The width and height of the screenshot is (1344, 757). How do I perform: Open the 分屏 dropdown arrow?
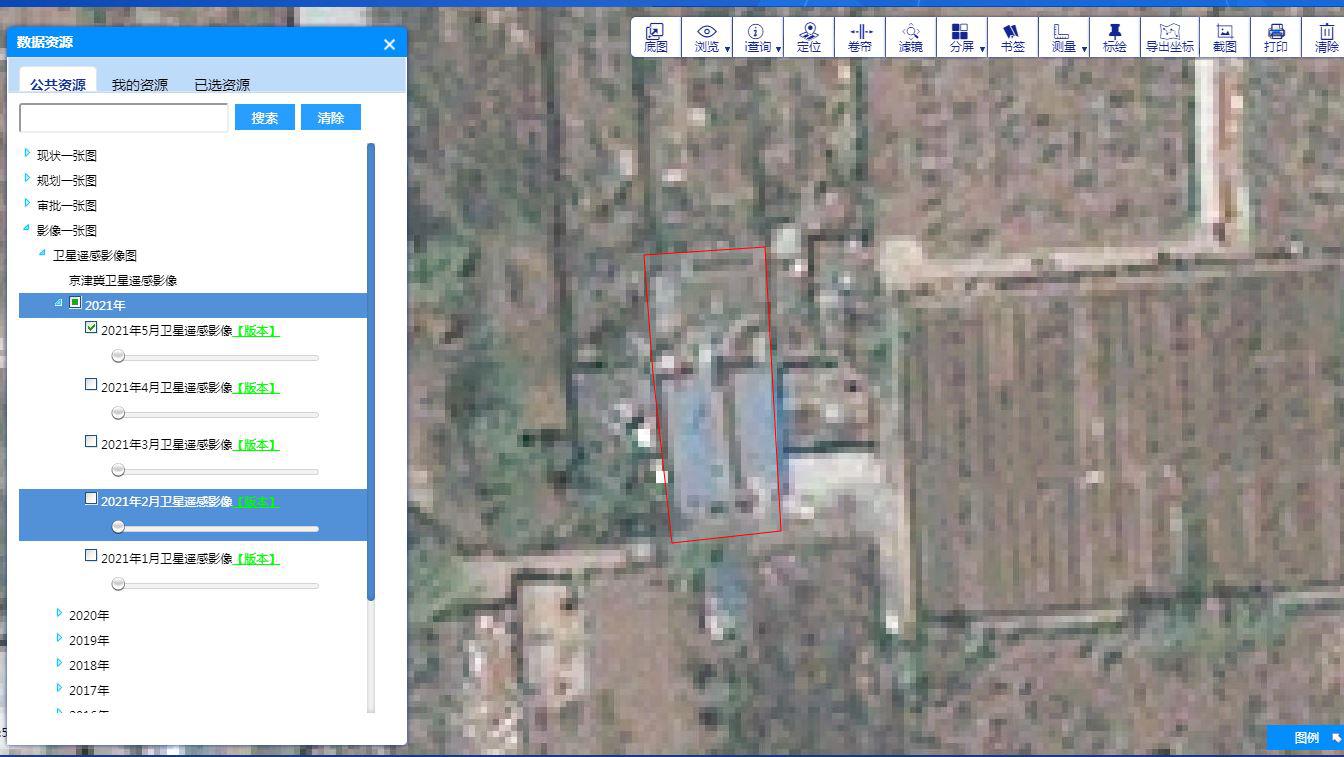pos(982,48)
